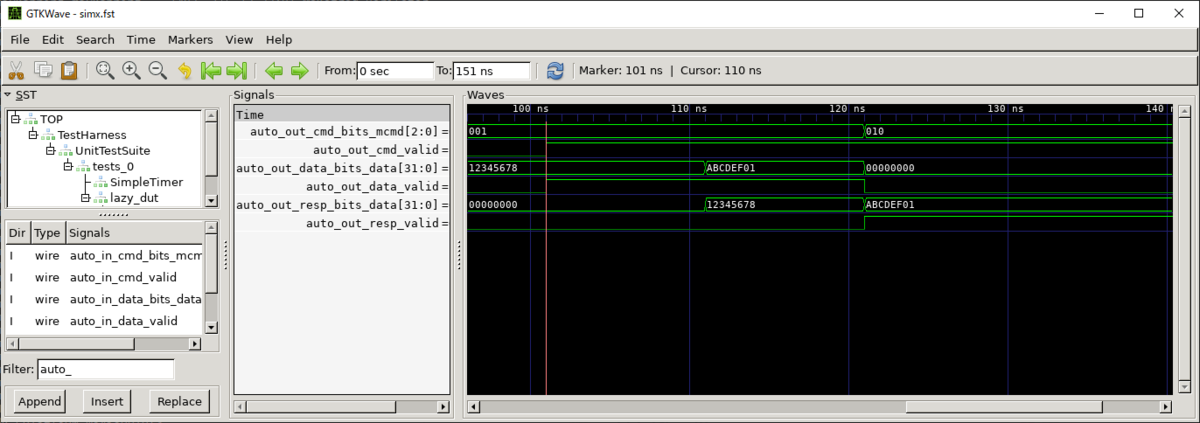Select the lazy_dut tree item

coord(134,198)
